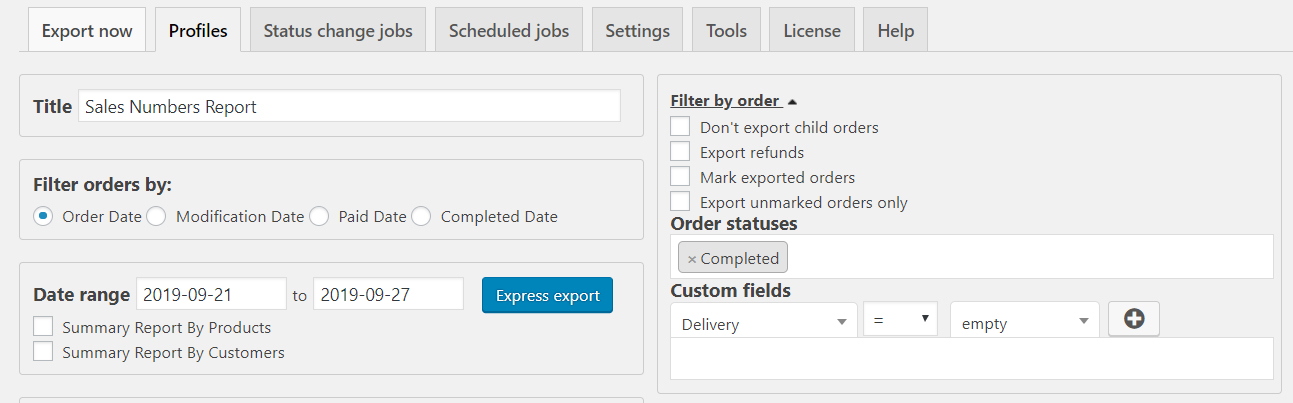Screen dimensions: 1293x403
Task: Enable Summary Report By Customers
Action: click(x=44, y=352)
